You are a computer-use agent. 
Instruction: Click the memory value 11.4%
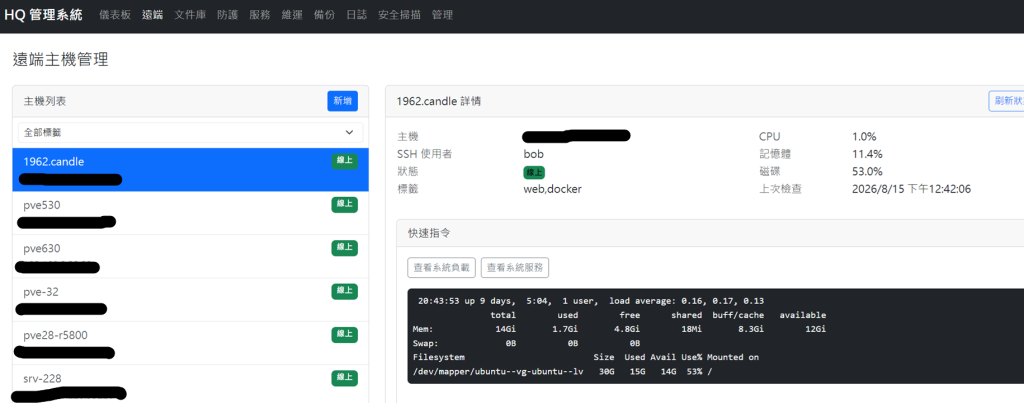pos(867,154)
